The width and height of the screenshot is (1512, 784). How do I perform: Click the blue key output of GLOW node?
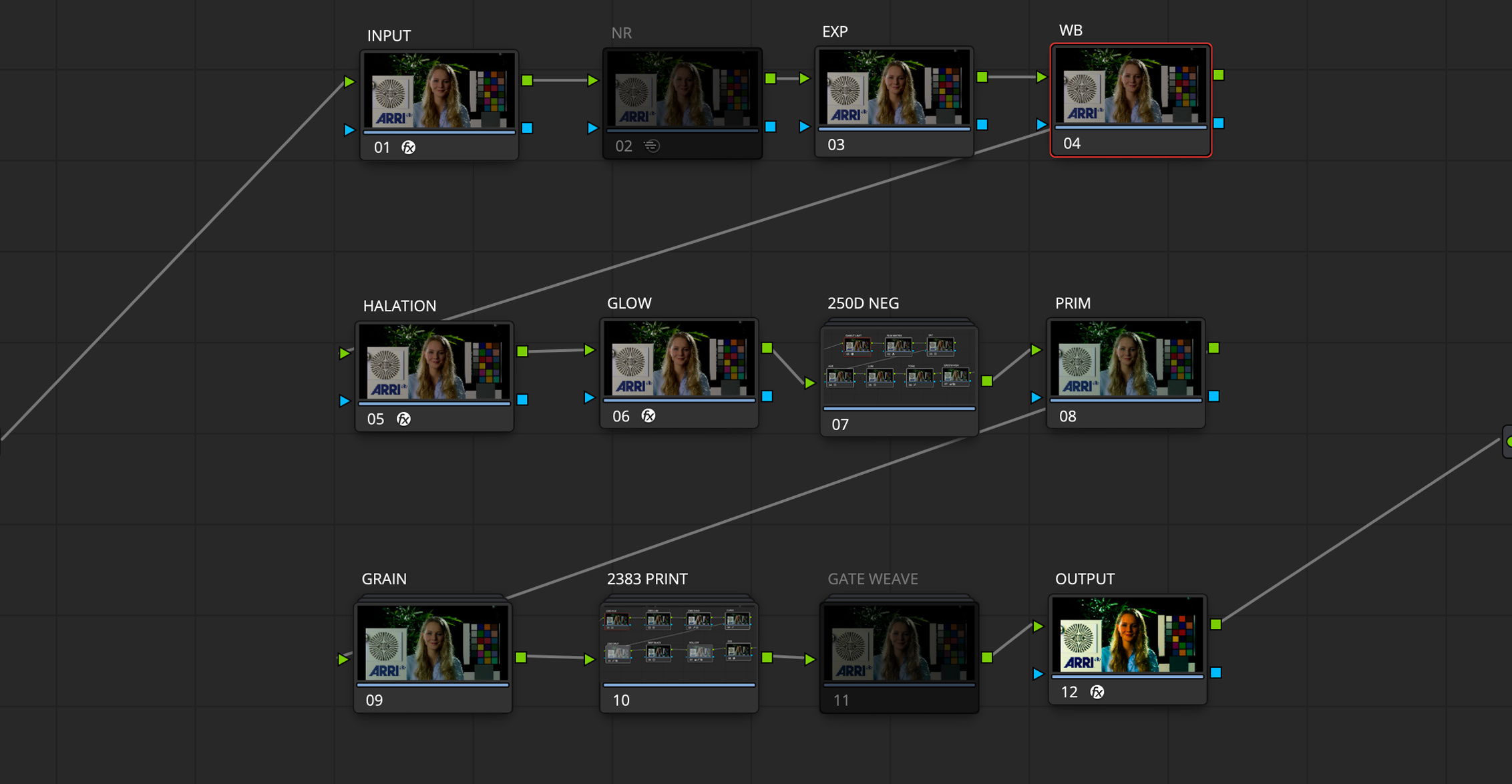point(767,396)
